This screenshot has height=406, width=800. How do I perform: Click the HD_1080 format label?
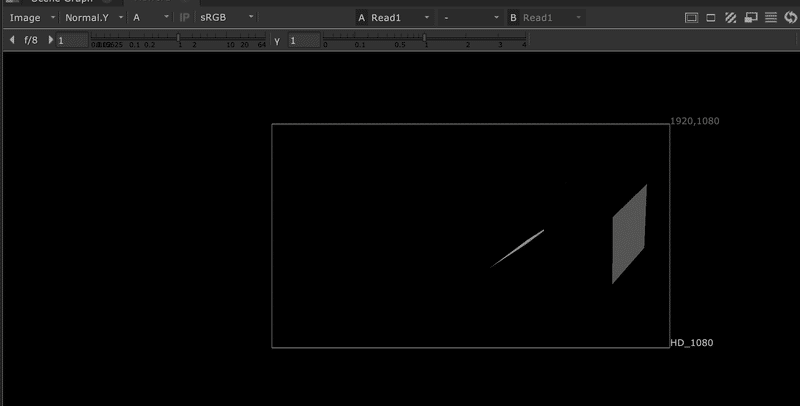click(x=691, y=343)
